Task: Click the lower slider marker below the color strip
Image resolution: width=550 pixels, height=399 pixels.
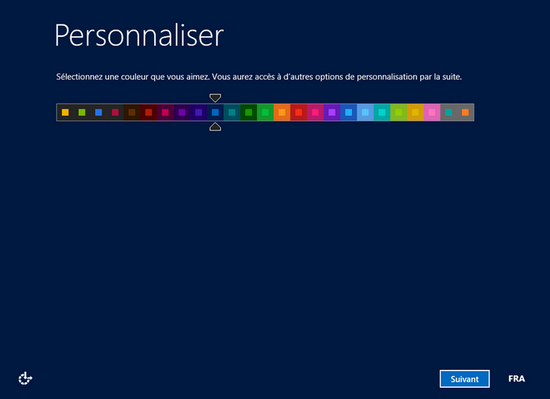Action: (x=215, y=127)
